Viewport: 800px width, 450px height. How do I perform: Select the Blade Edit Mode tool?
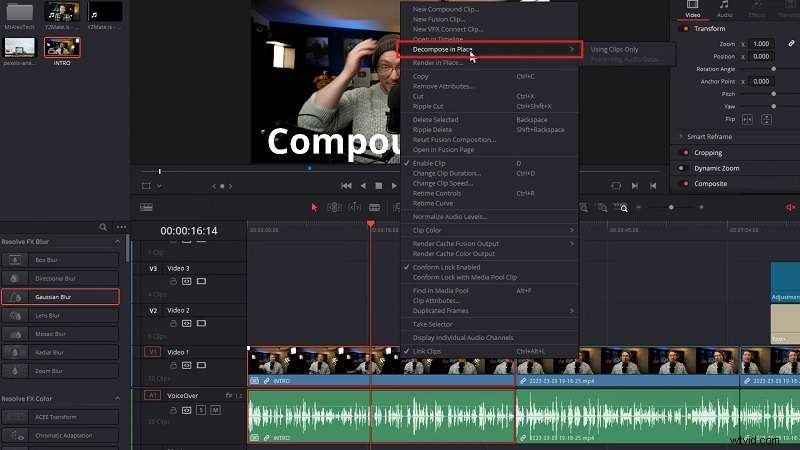point(374,207)
